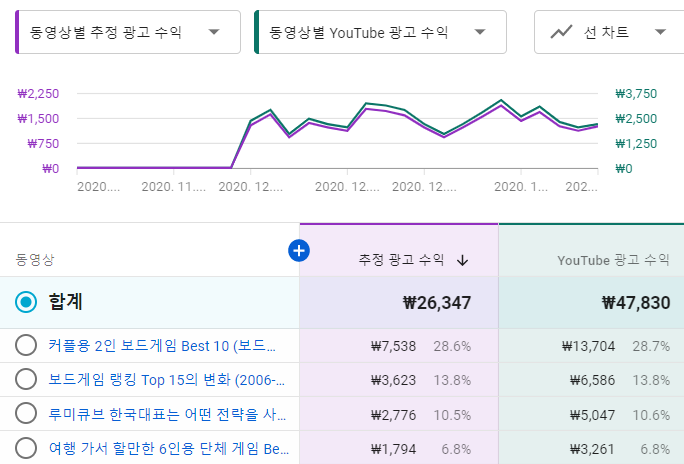Click the 2020. 11. x-axis date label

tap(174, 187)
